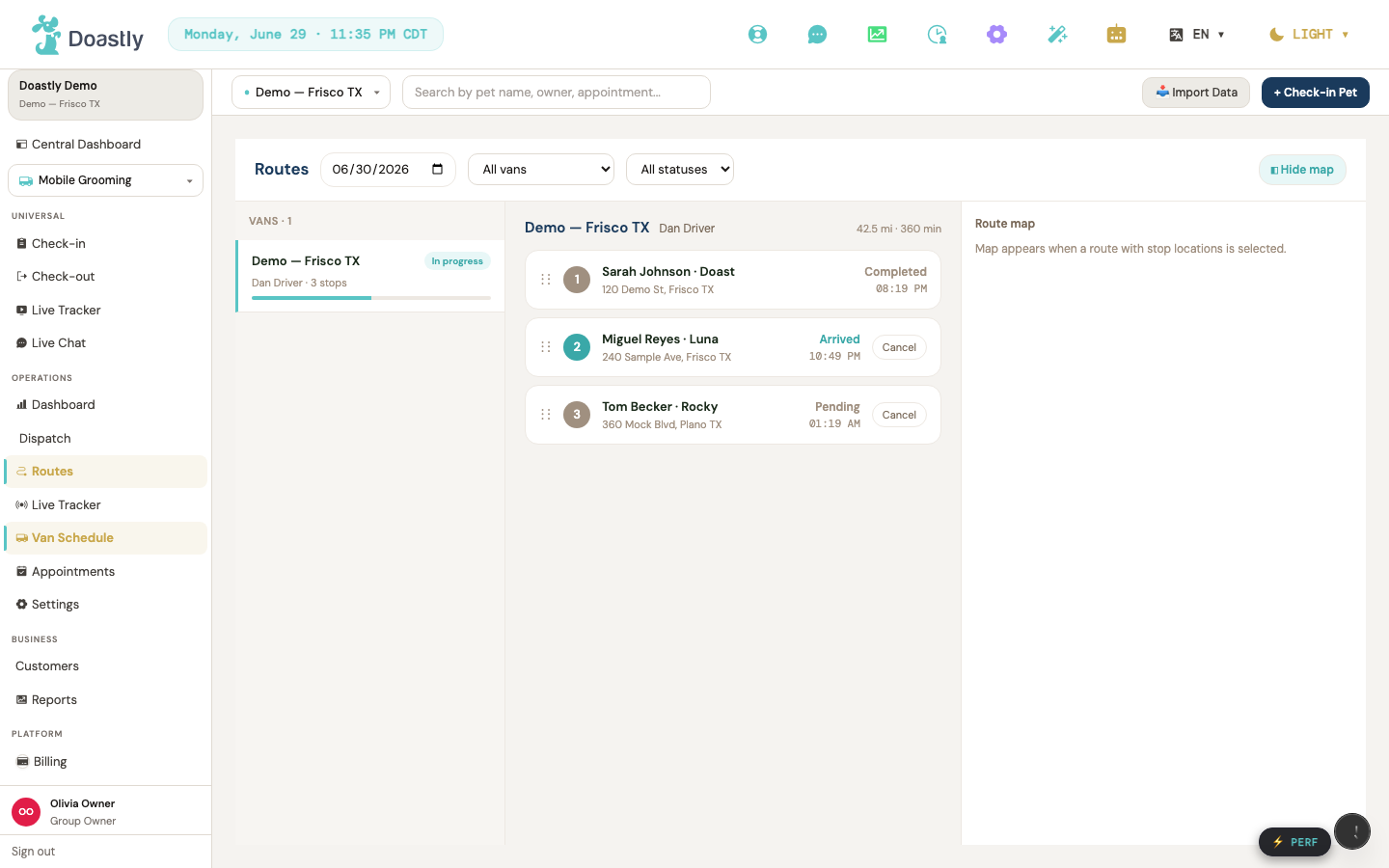This screenshot has height=868, width=1389.
Task: Expand Mobile Grooming module dropdown
Action: click(105, 180)
